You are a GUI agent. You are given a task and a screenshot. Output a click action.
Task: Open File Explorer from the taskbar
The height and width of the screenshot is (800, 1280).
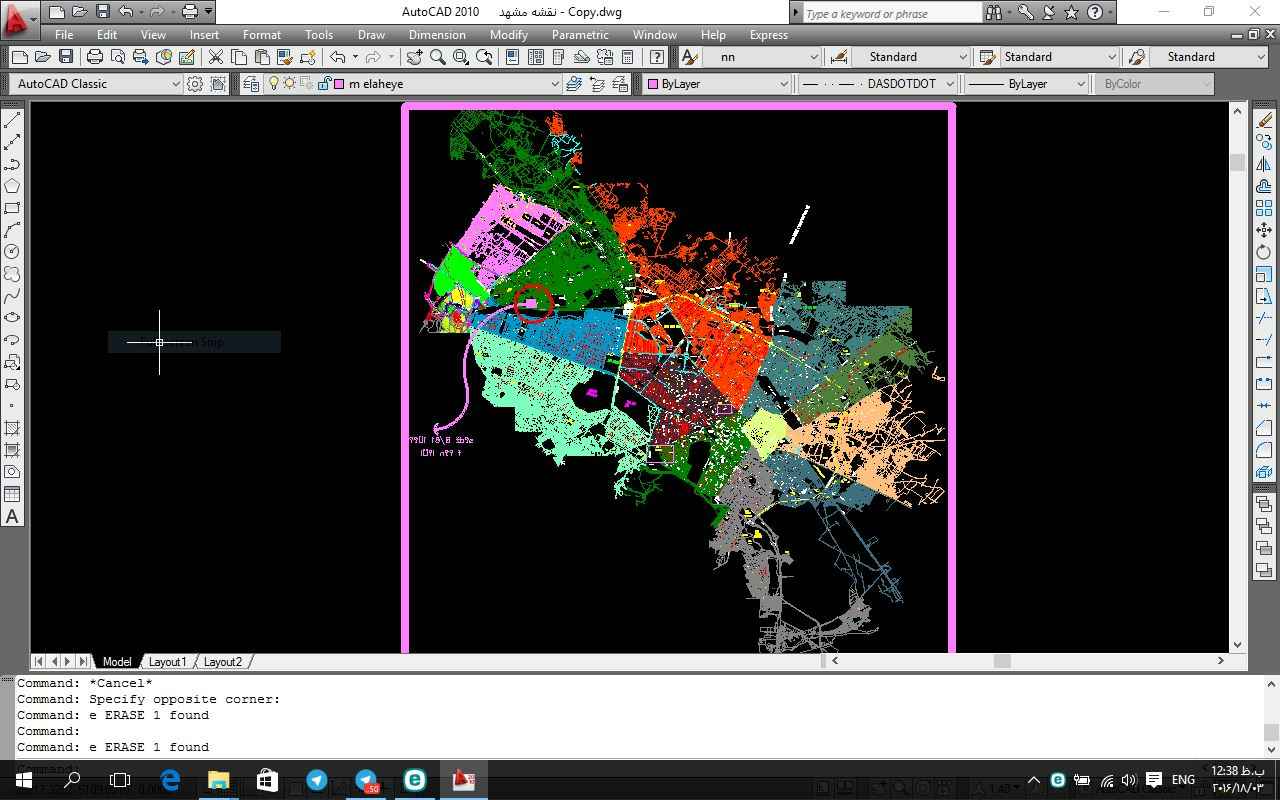point(218,780)
